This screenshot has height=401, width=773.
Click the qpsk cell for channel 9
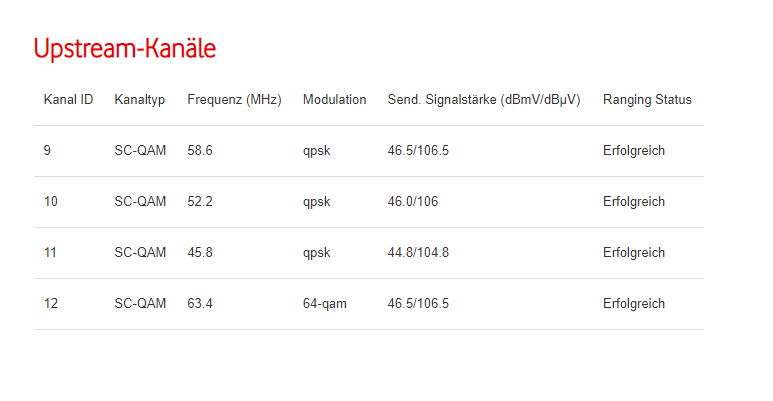coord(316,151)
